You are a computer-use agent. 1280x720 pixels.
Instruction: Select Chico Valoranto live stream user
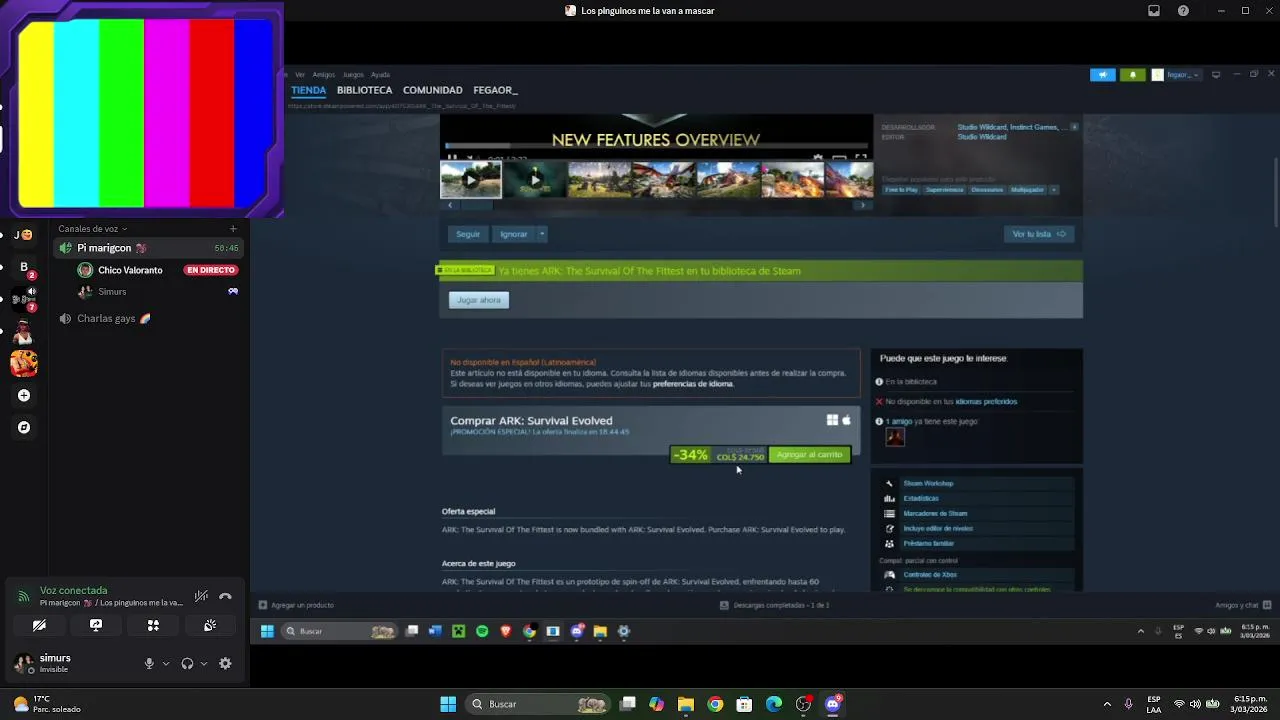coord(130,270)
